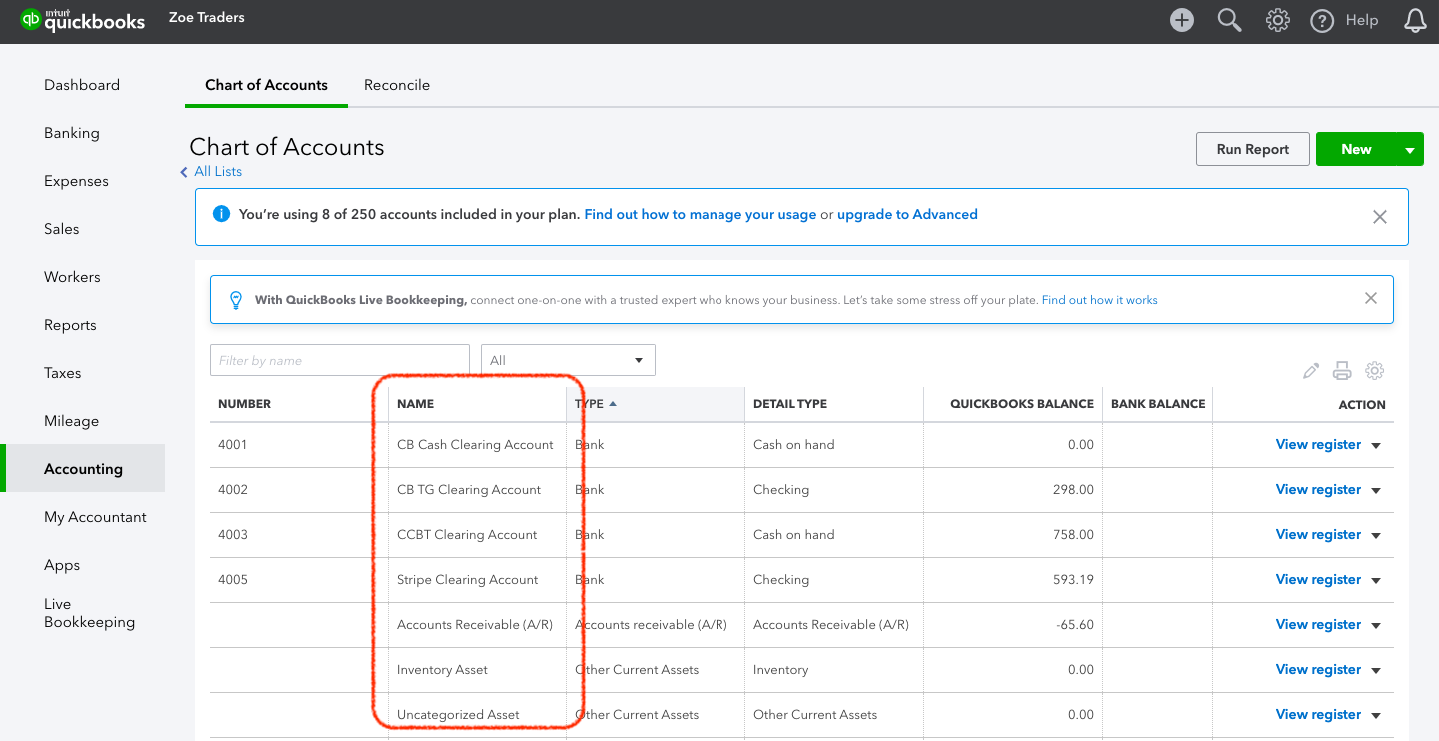This screenshot has height=741, width=1439.
Task: Expand the New button dropdown arrow
Action: coord(1410,150)
